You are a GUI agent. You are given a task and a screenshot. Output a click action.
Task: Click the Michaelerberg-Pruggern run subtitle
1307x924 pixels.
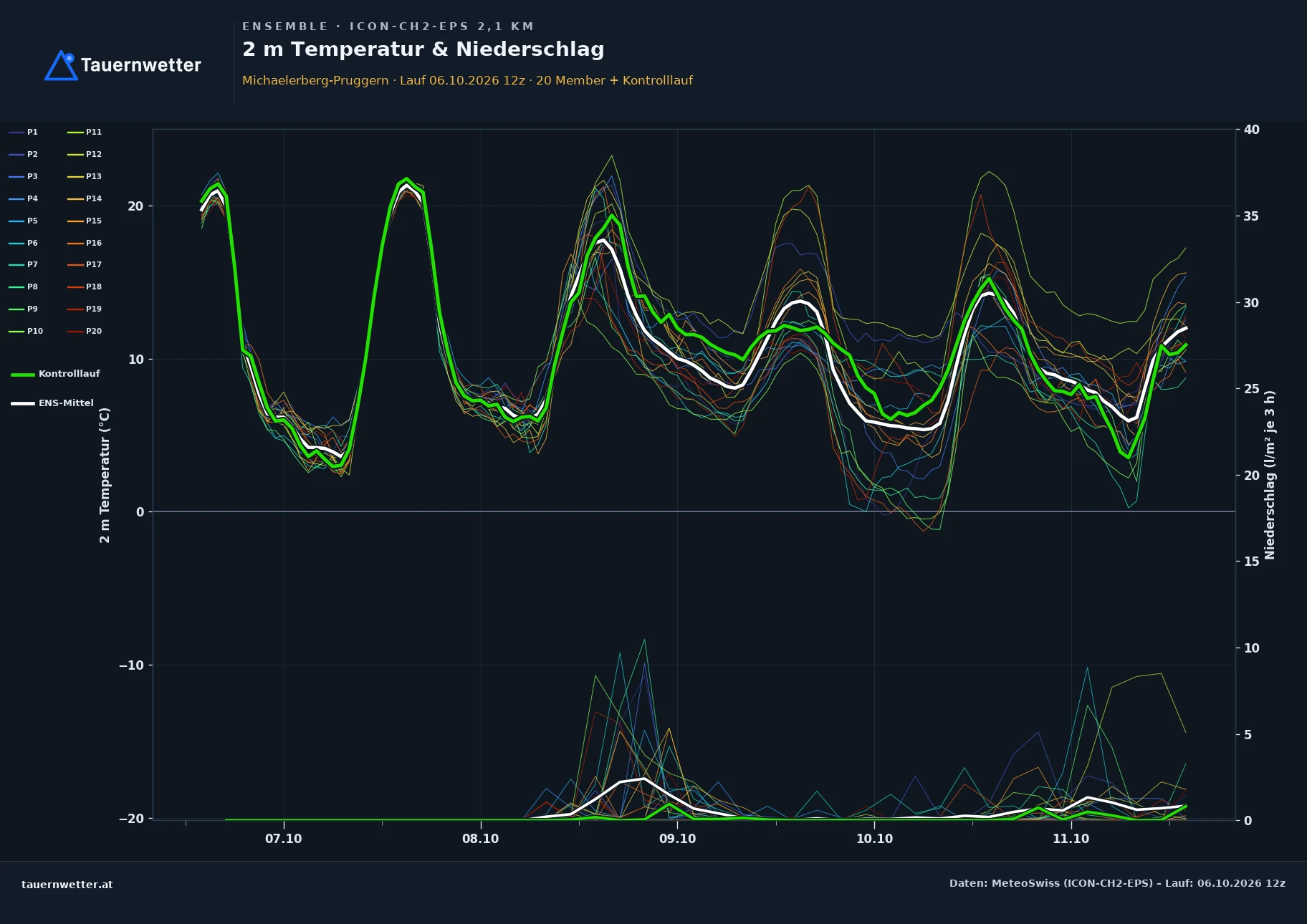click(x=467, y=80)
